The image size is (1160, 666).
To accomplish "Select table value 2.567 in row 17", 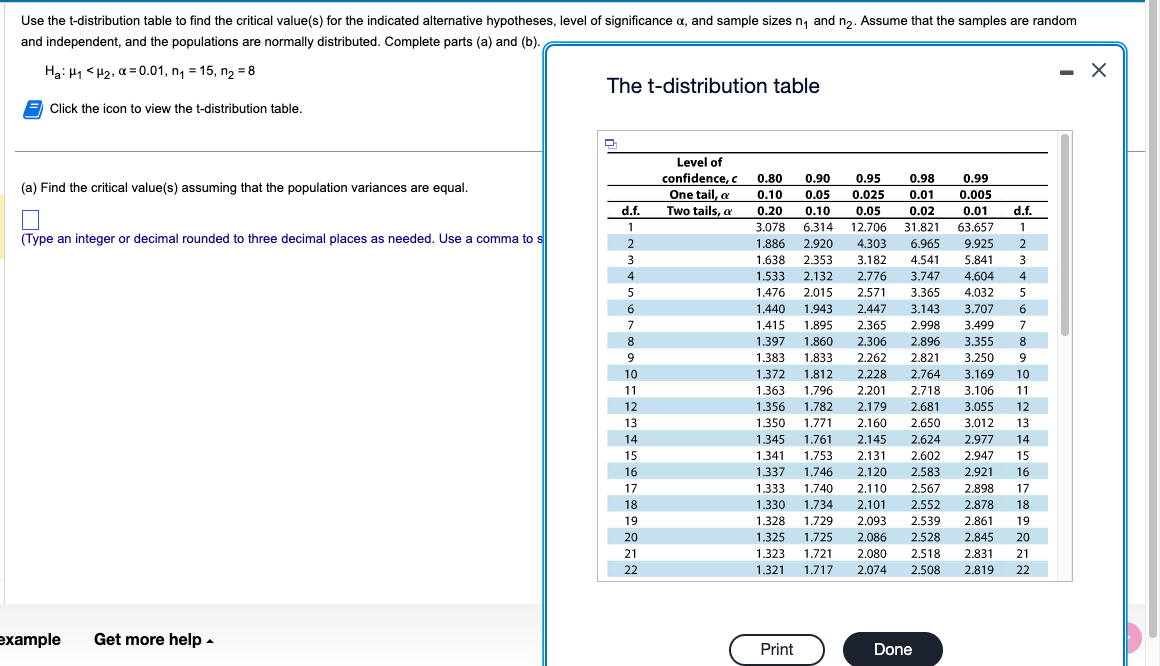I will (x=925, y=488).
